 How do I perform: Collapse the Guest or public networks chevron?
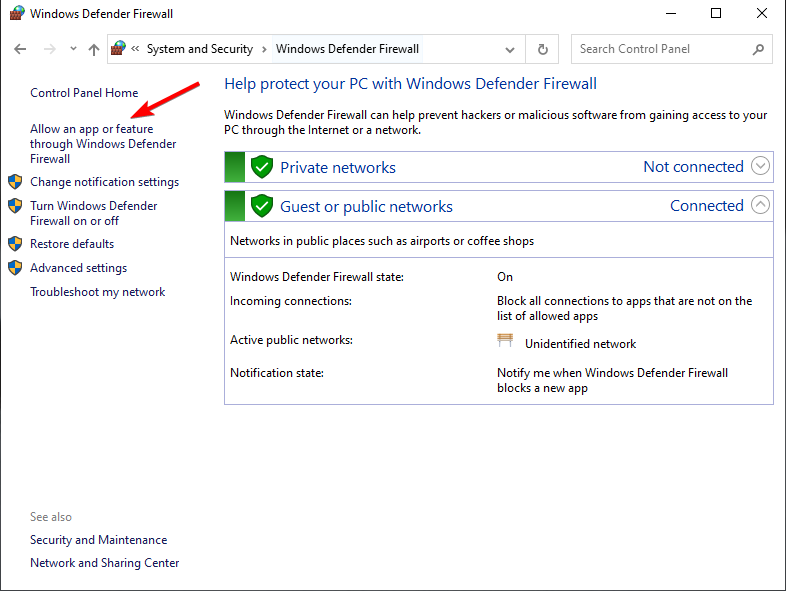coord(760,205)
